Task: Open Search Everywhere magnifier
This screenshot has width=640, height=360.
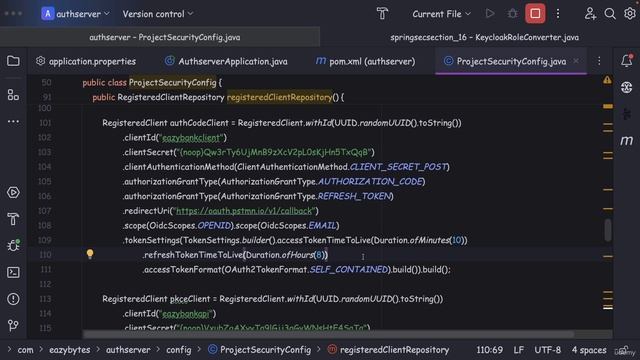Action: point(610,13)
